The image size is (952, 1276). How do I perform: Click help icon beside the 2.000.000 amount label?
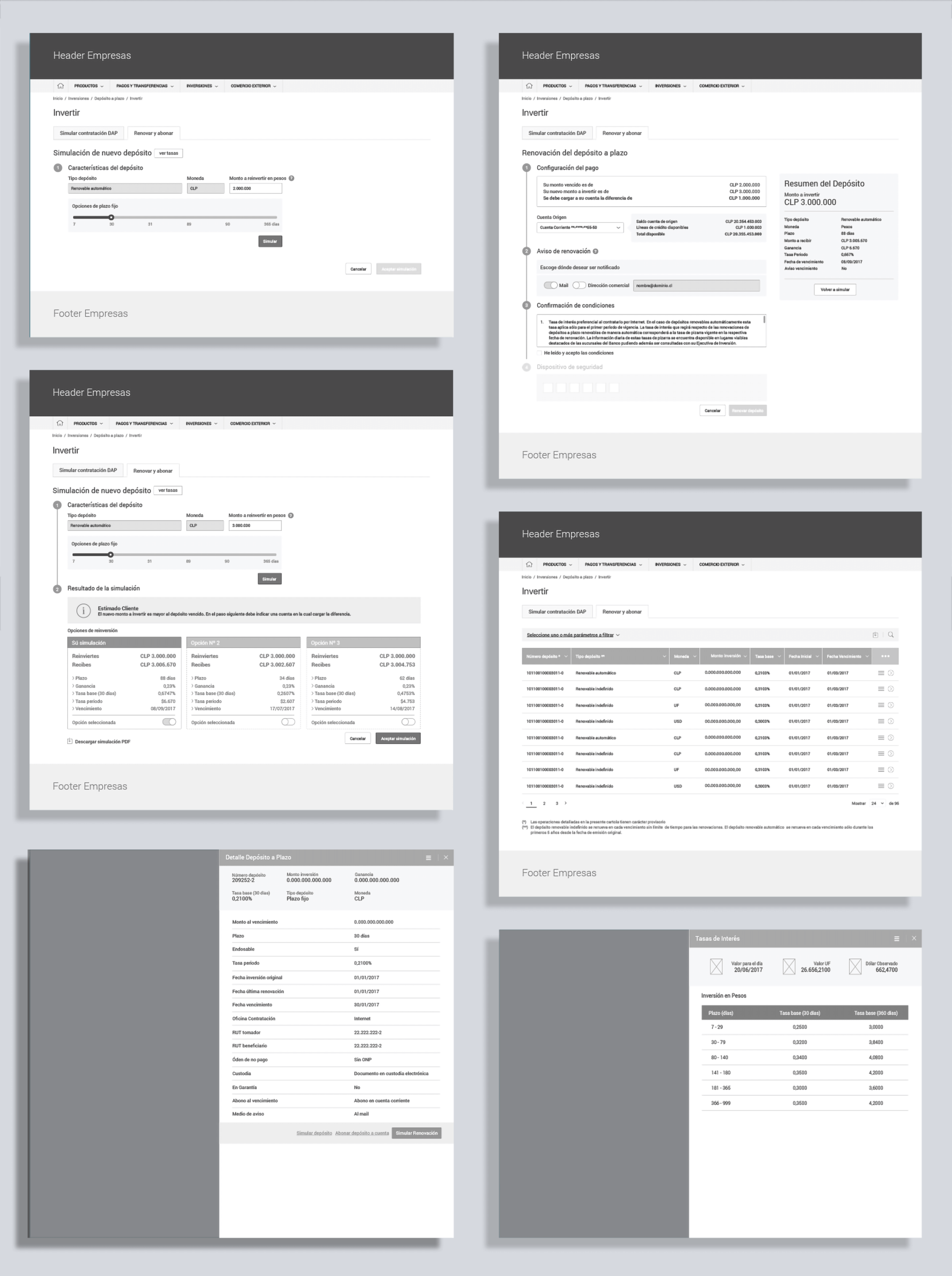pyautogui.click(x=292, y=178)
